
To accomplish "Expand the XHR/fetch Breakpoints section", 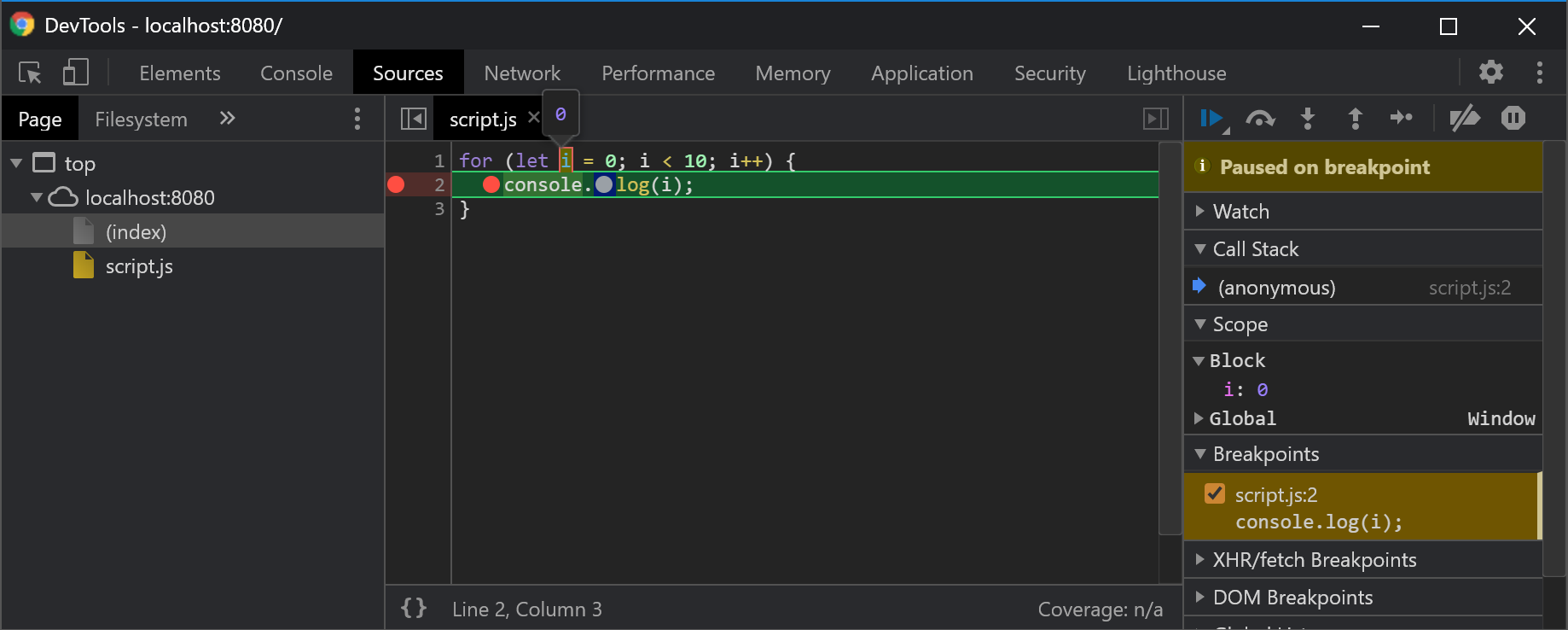I will coord(1314,560).
